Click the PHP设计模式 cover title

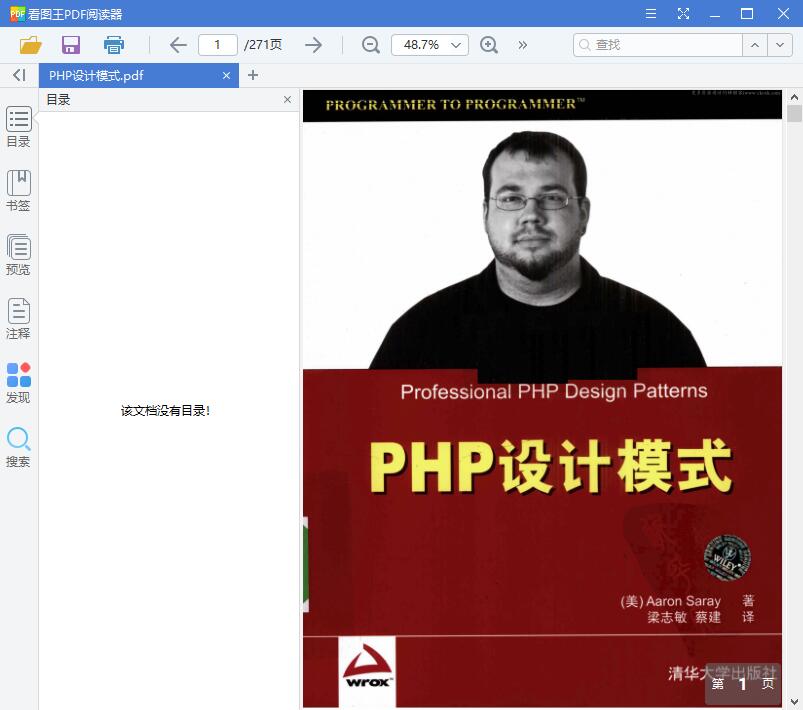(x=551, y=466)
